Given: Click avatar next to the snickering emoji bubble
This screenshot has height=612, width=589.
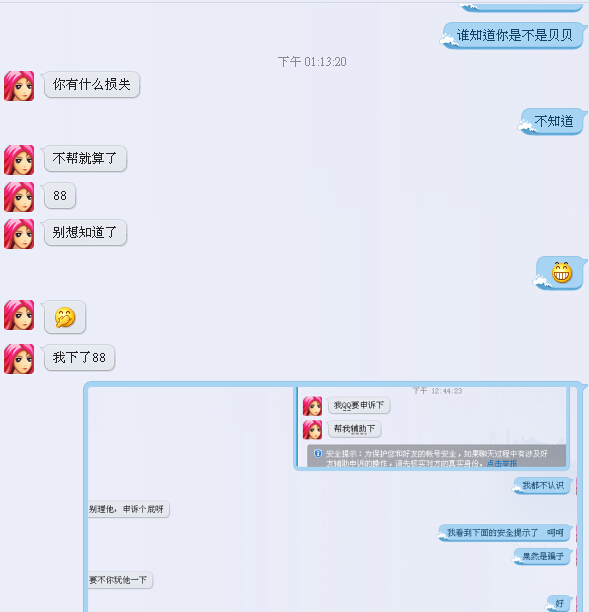Looking at the screenshot, I should point(19,315).
